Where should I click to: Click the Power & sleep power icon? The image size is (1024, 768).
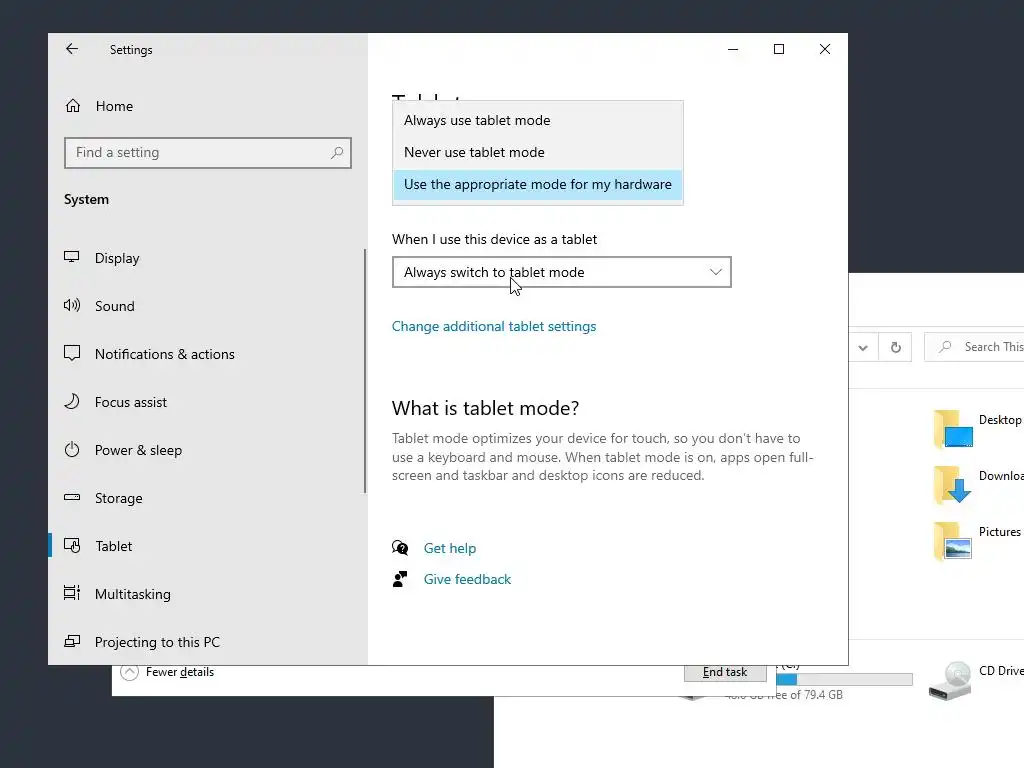tap(72, 449)
